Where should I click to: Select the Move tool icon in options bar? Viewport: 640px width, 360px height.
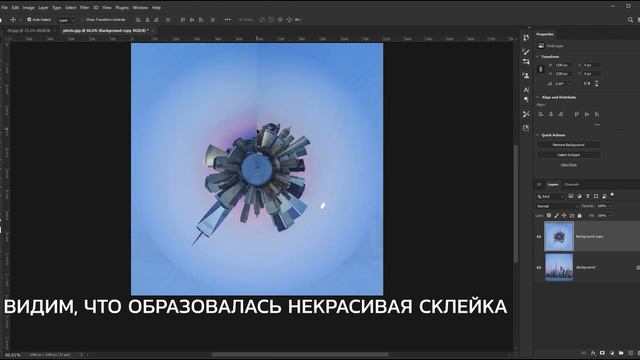(13, 20)
